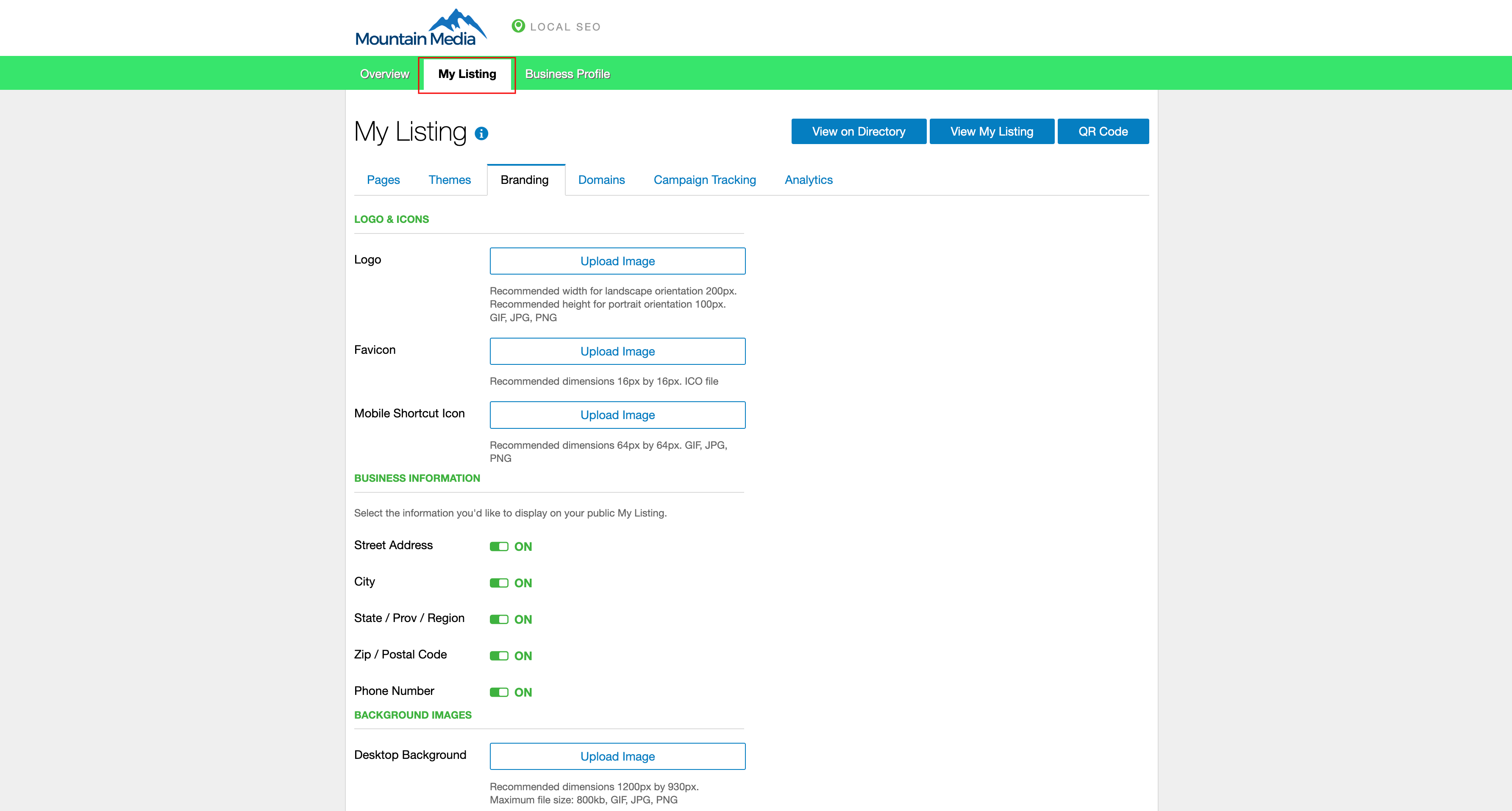Disable the City display toggle
Viewport: 1512px width, 811px height.
pos(499,583)
